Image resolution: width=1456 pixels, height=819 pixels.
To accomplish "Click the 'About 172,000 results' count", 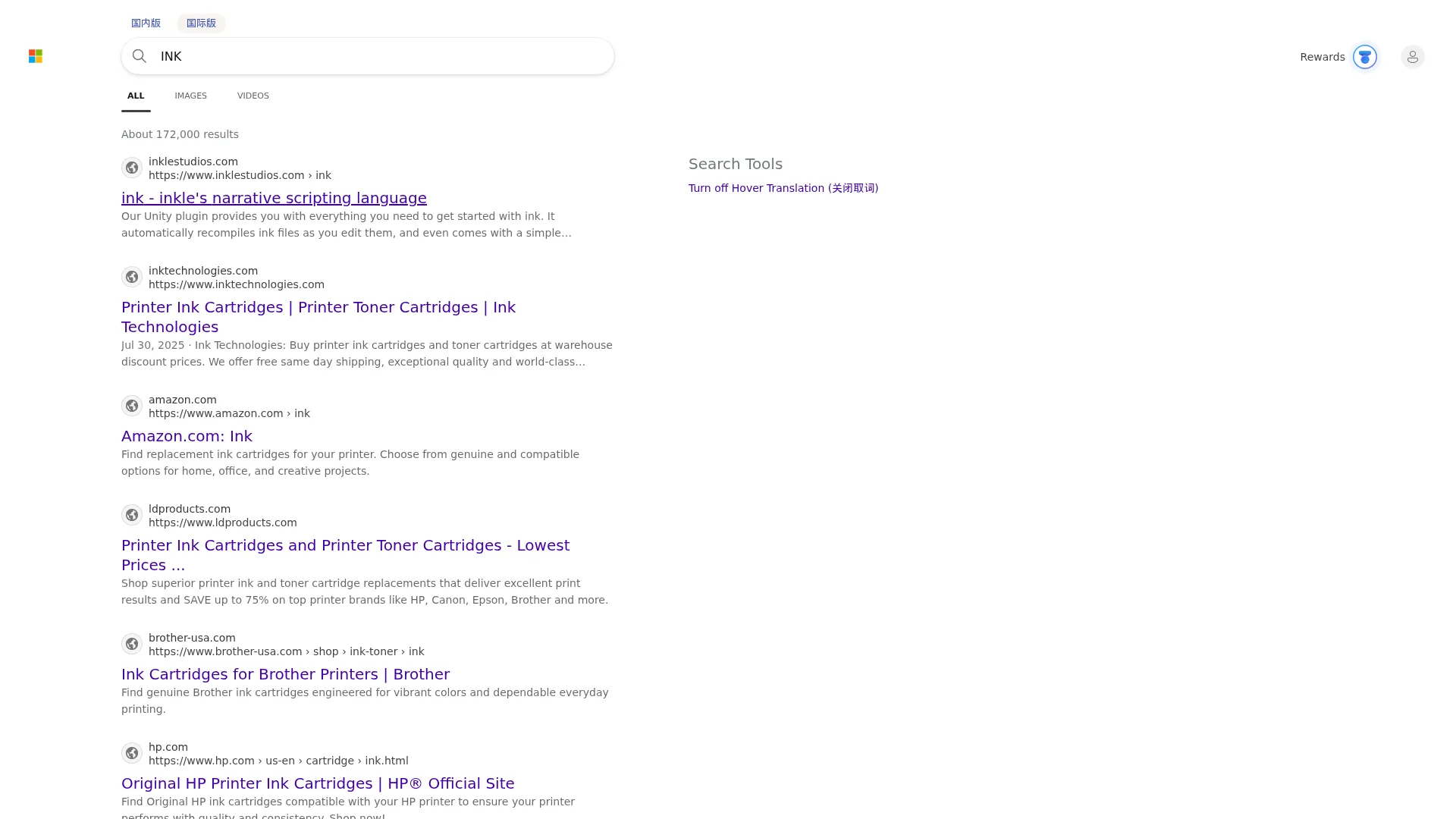I will [180, 134].
